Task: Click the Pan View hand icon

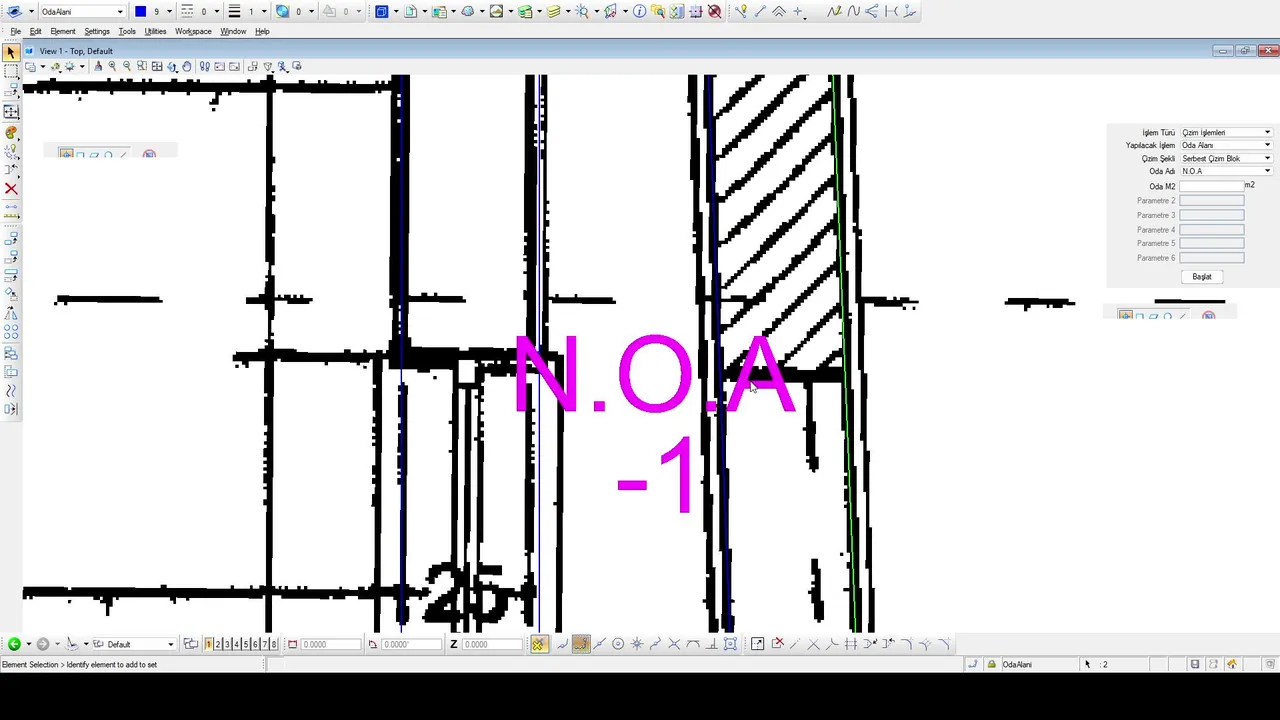Action: (x=186, y=66)
